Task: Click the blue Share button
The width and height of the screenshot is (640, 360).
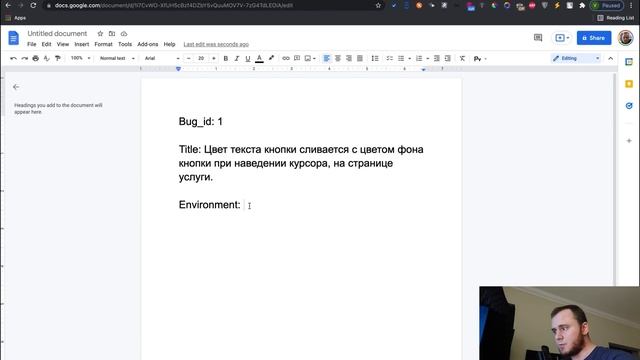Action: [594, 38]
